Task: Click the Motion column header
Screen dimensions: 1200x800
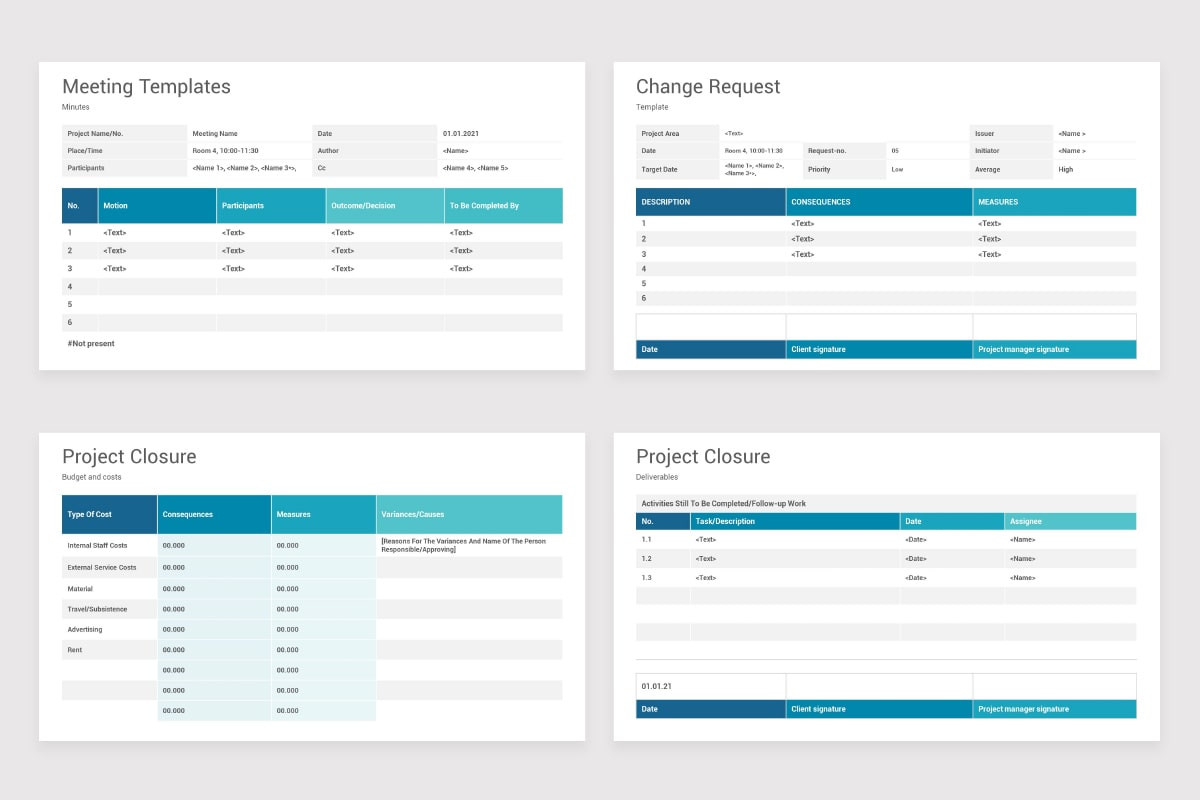Action: pyautogui.click(x=115, y=206)
